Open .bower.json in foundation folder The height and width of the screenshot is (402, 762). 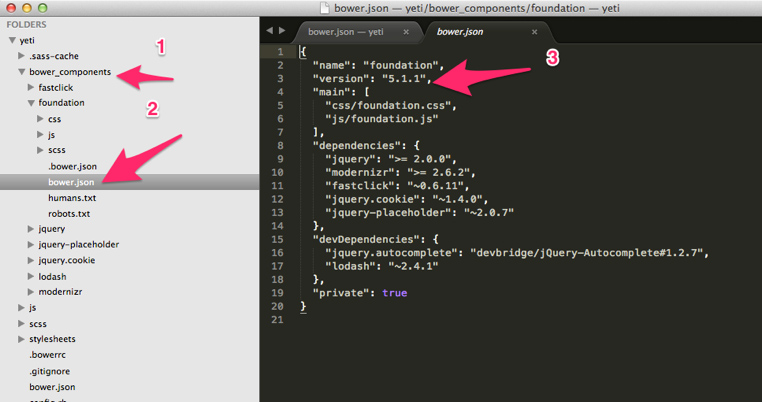[72, 166]
